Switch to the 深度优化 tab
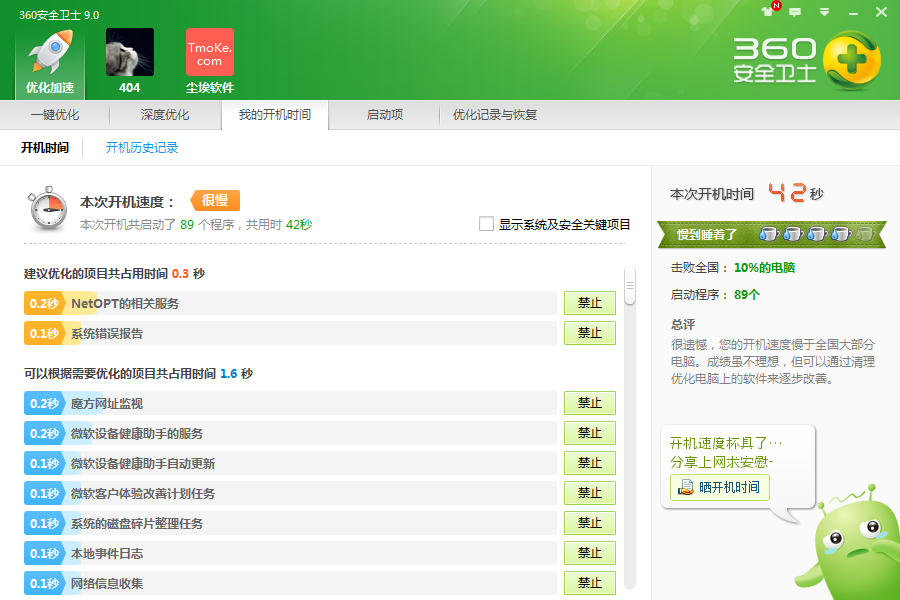The width and height of the screenshot is (900, 600). [x=165, y=115]
